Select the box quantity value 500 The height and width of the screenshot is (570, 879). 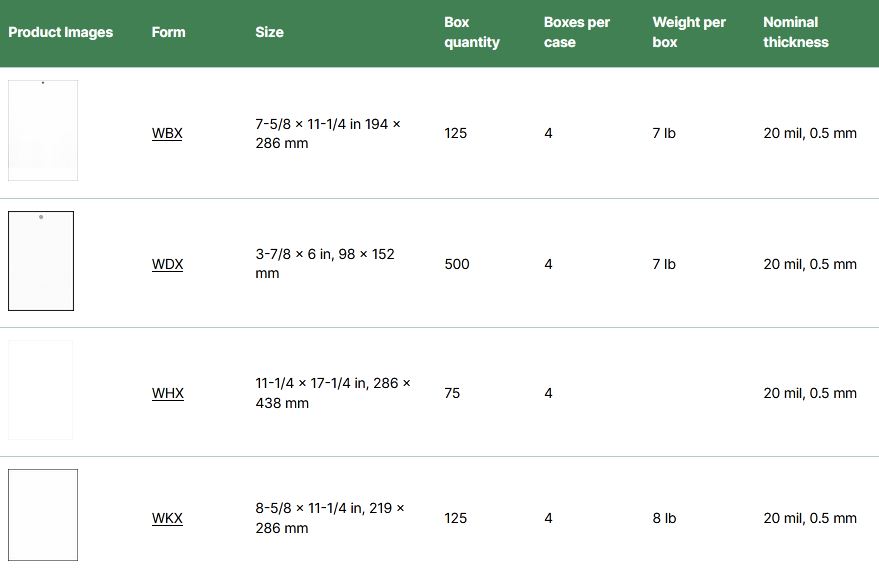click(x=456, y=264)
